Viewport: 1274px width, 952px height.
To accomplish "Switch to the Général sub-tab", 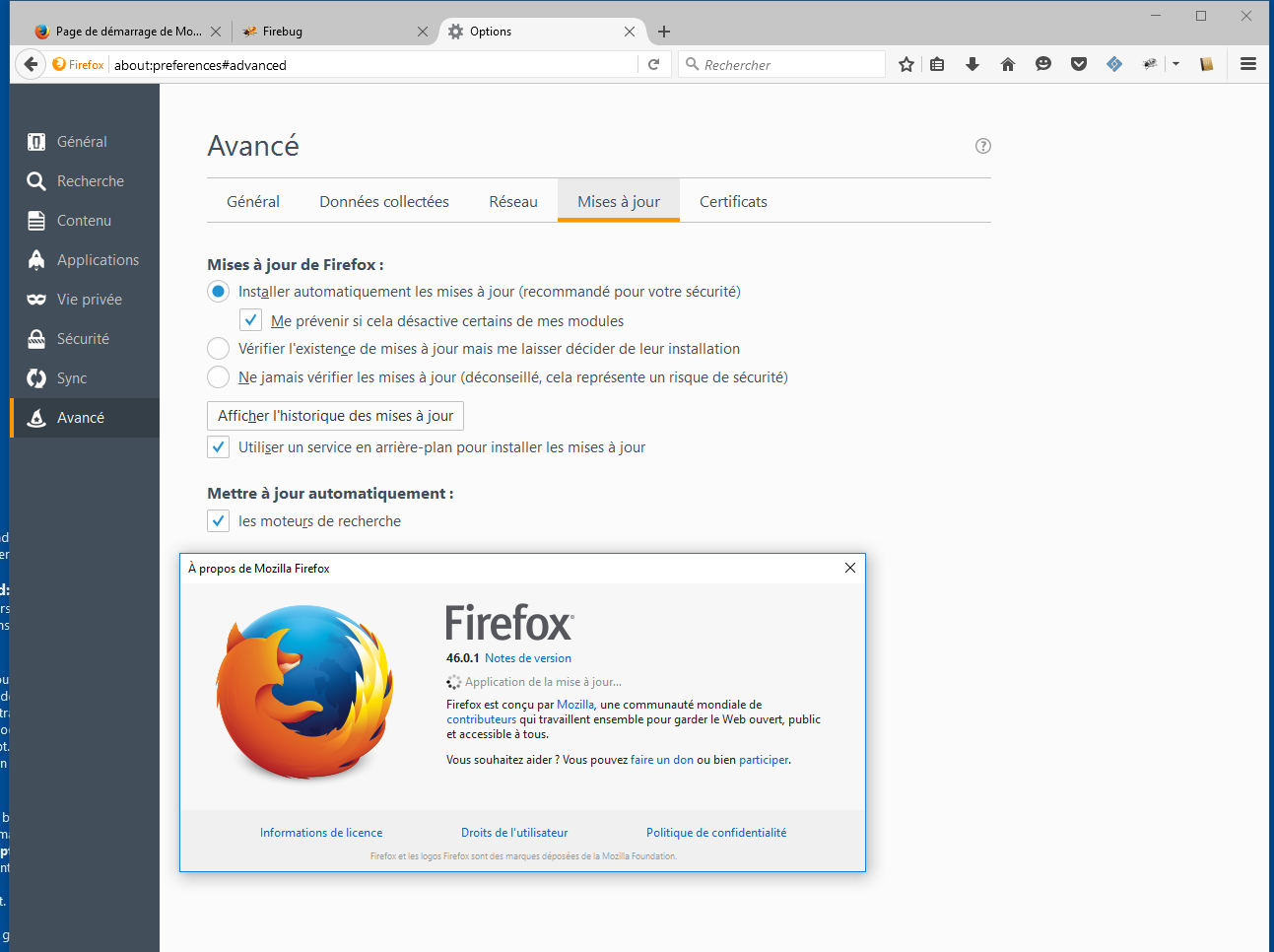I will (x=253, y=201).
